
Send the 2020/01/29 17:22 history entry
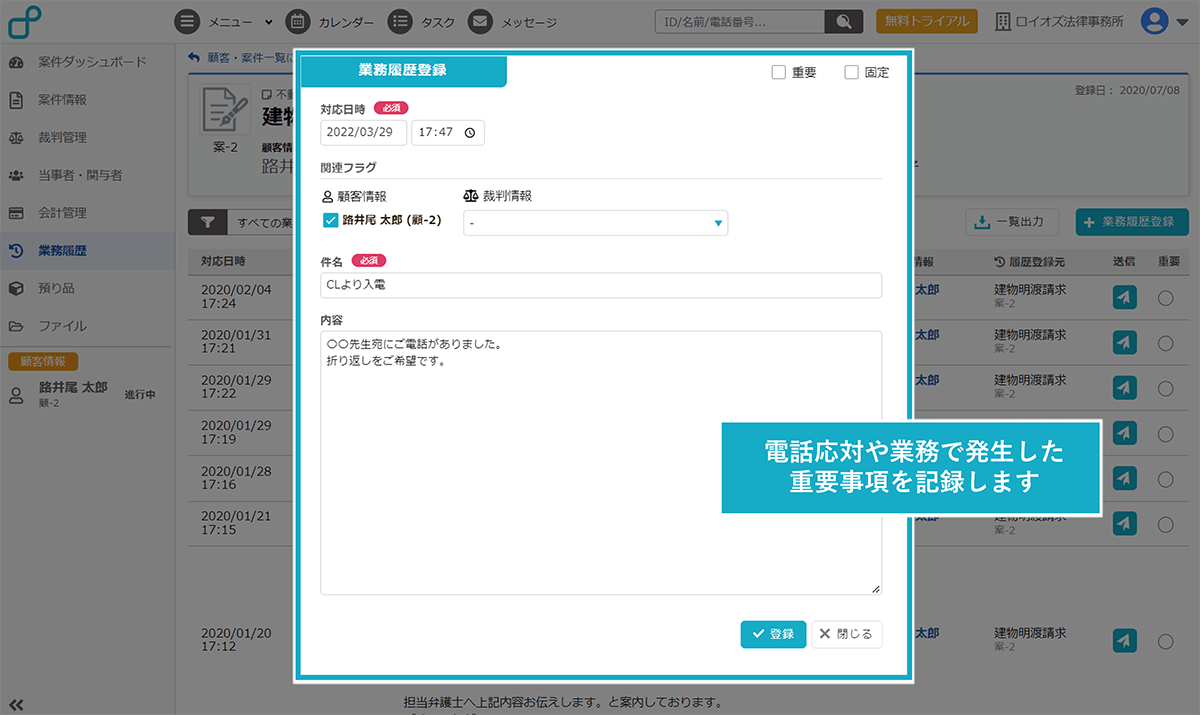point(1124,388)
